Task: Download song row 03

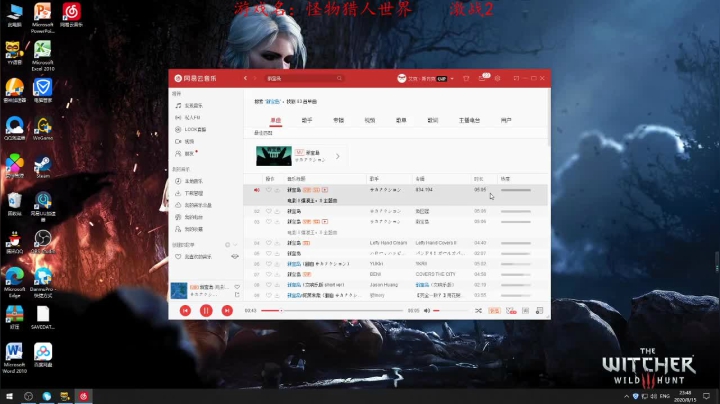Action: point(277,222)
